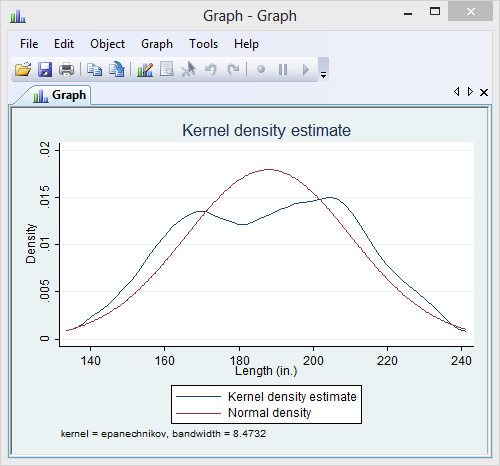The image size is (500, 466).
Task: Close the Graph tab with X
Action: (x=484, y=92)
